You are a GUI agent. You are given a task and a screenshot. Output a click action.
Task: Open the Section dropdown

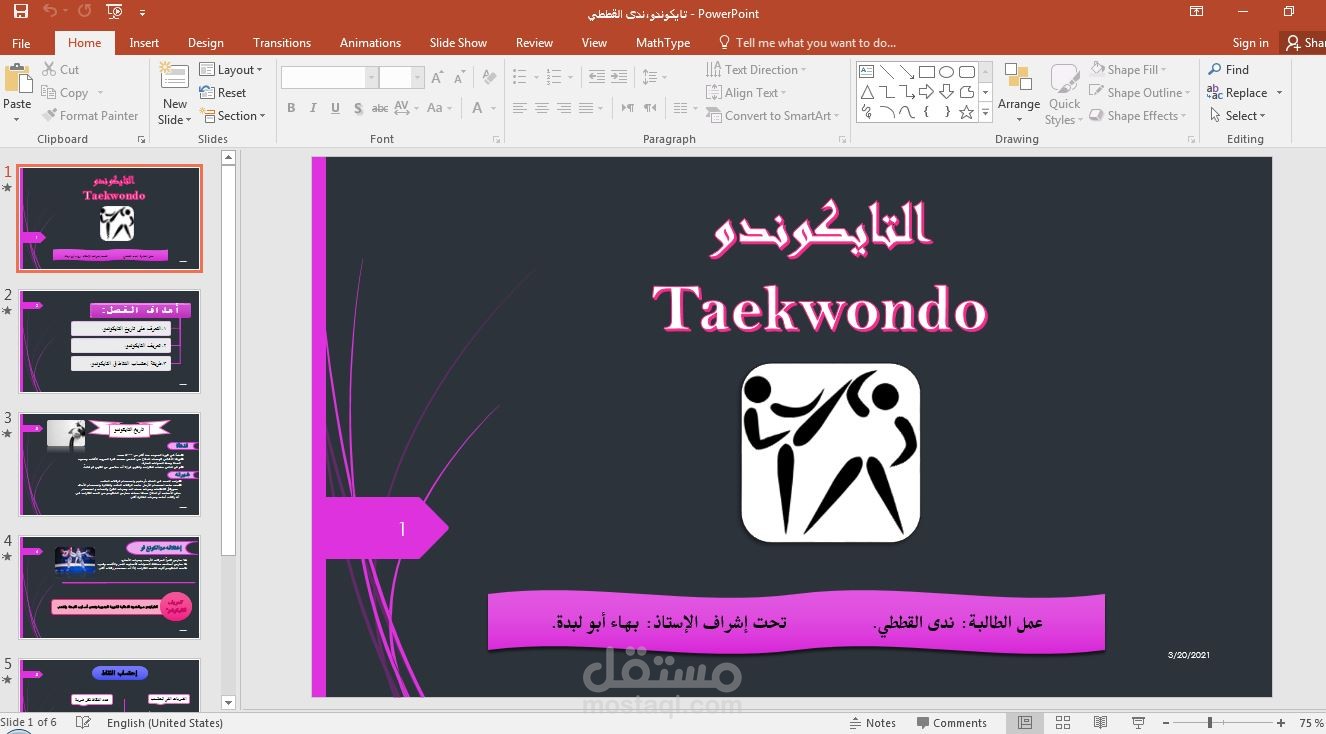(x=233, y=116)
